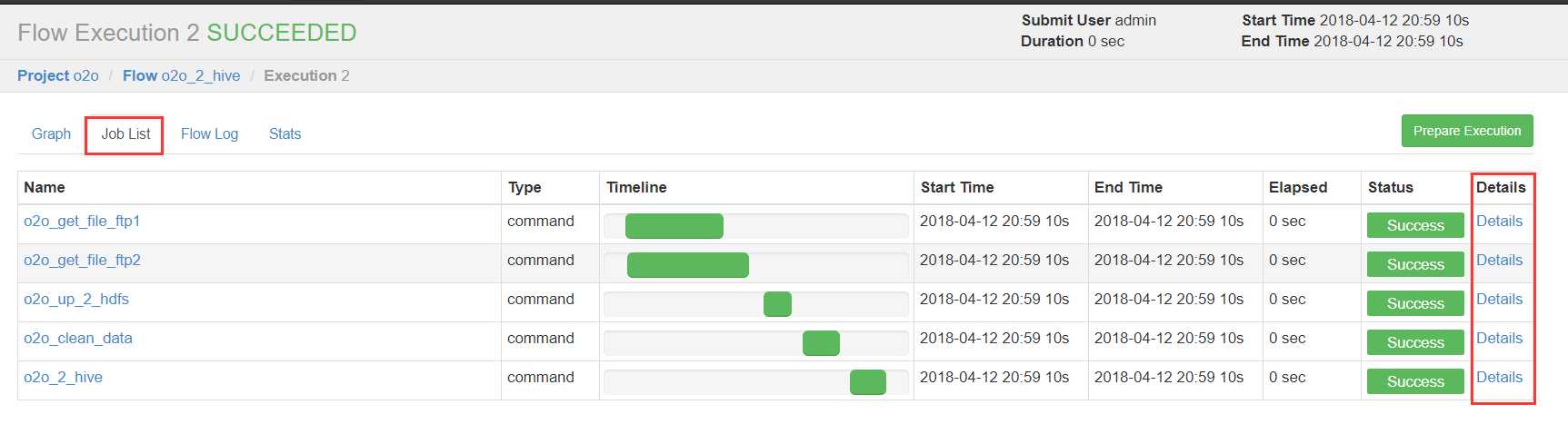Screen dimensions: 1568x444
Task: Open the Flow Log tab
Action: 209,134
